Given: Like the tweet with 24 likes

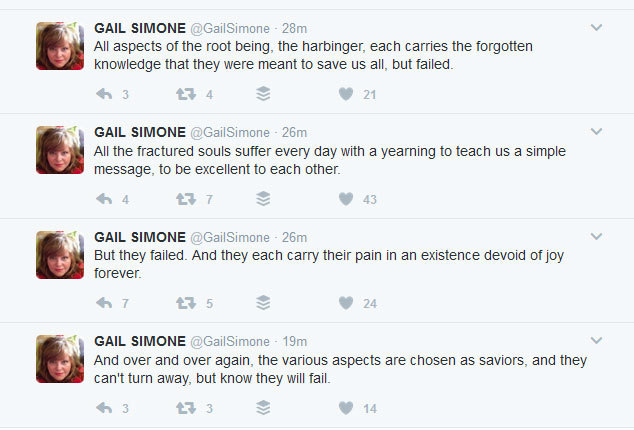Looking at the screenshot, I should tap(346, 303).
